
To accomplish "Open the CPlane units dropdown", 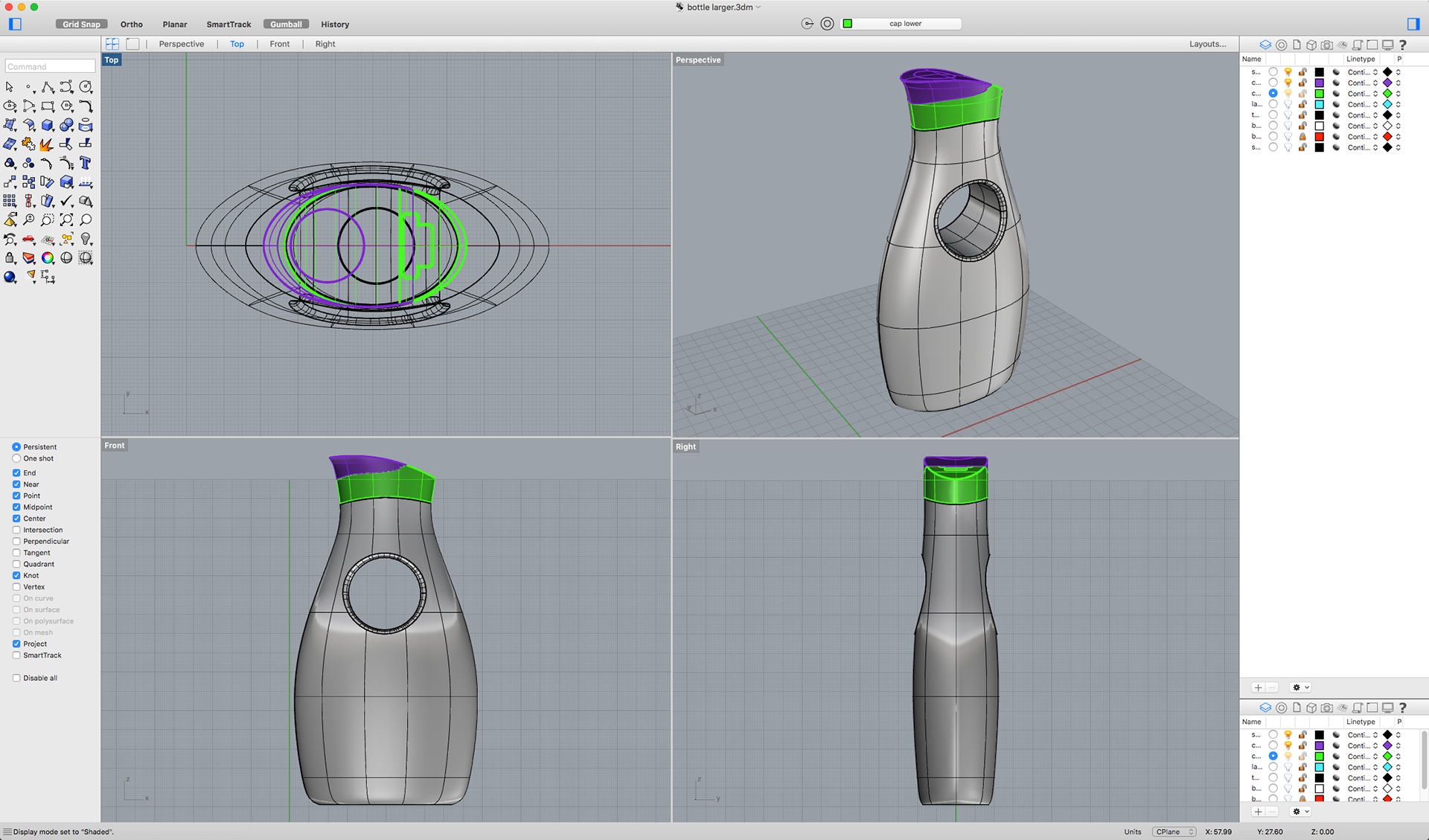I will [1174, 832].
